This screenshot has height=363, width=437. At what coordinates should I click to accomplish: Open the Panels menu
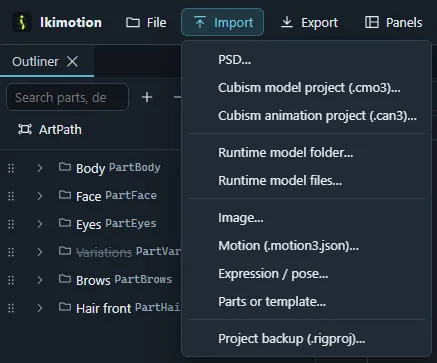pyautogui.click(x=393, y=22)
